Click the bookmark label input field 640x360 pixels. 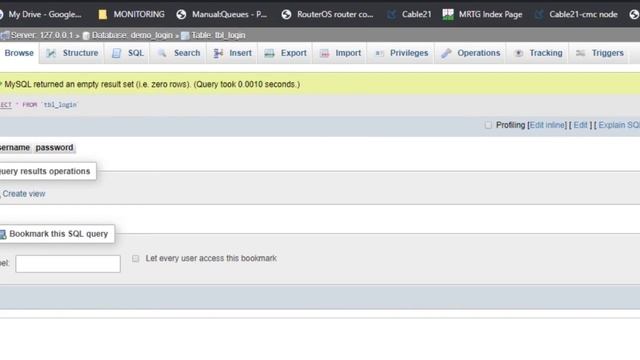[x=68, y=264]
